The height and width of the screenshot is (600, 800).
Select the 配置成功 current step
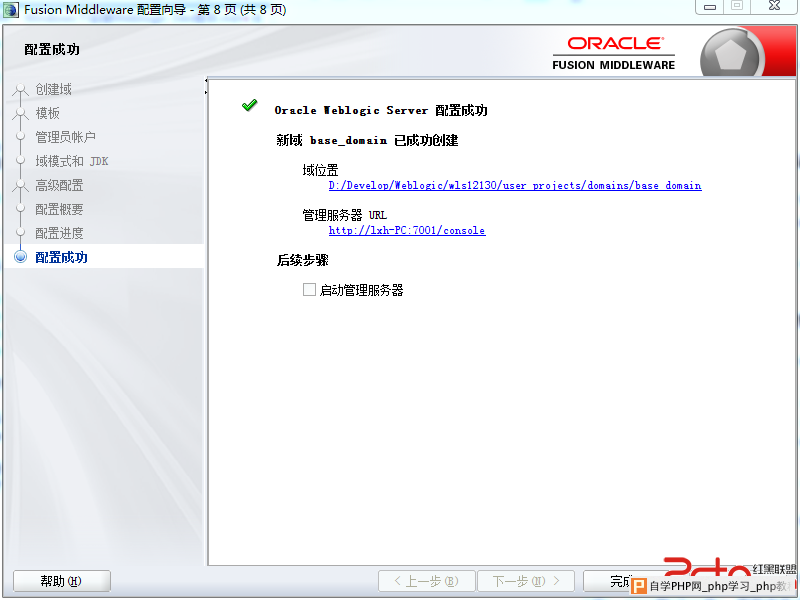61,257
